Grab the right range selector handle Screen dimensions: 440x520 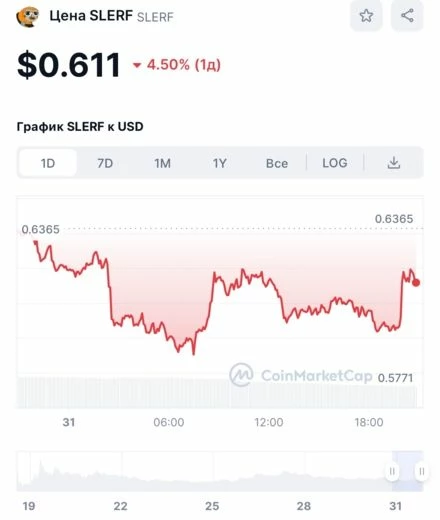coord(421,471)
